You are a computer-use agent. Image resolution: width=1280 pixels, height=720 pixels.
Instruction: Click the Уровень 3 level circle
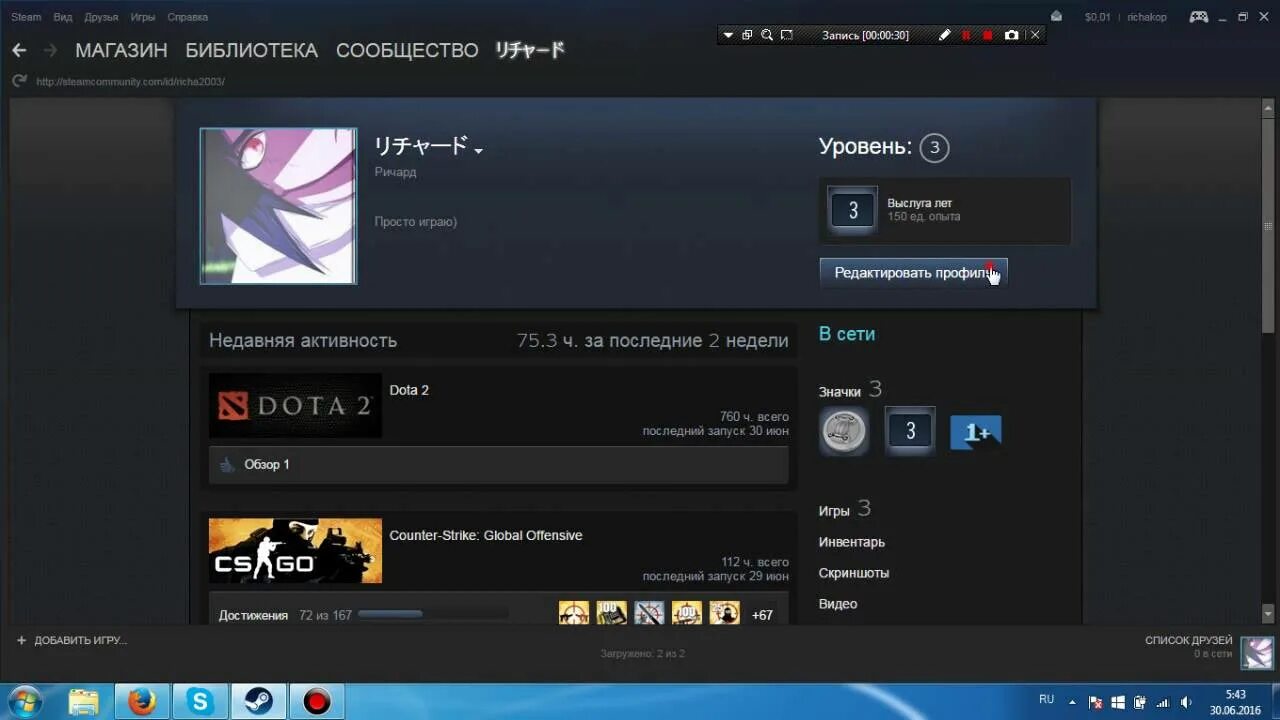pyautogui.click(x=934, y=148)
